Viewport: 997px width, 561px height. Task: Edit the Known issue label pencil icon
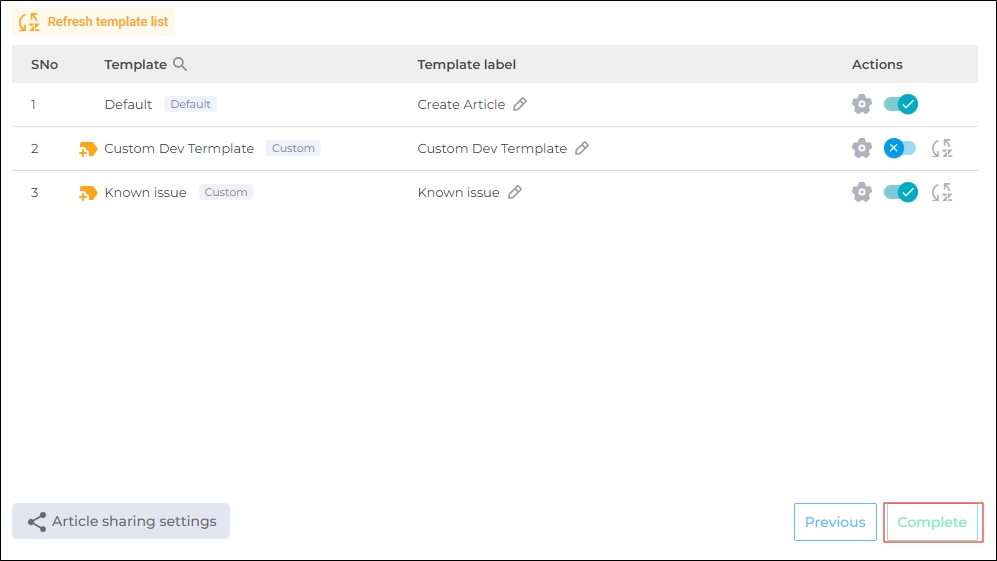tap(515, 192)
